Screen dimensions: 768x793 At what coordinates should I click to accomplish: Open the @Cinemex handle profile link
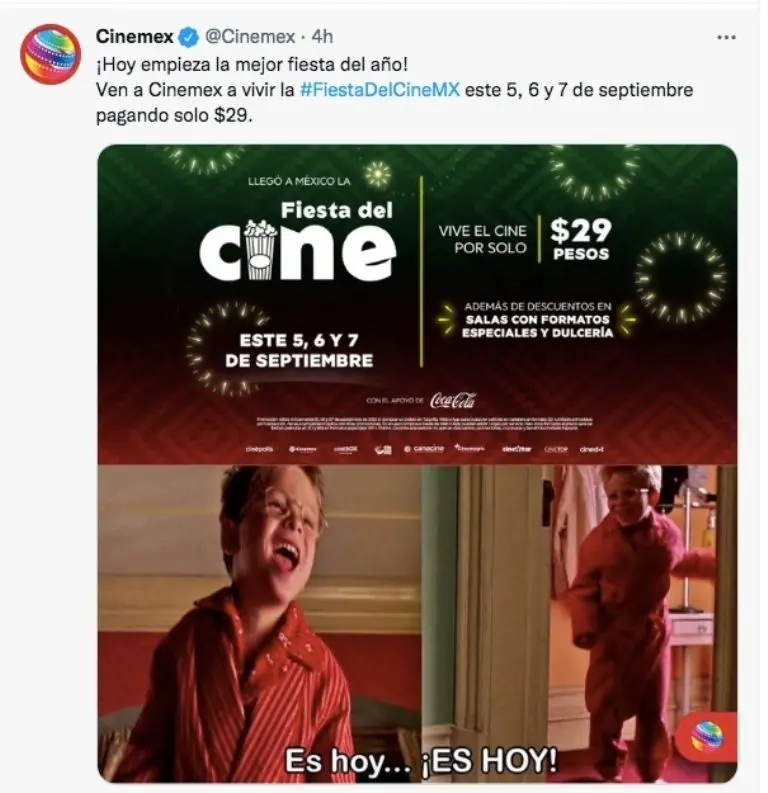(250, 36)
